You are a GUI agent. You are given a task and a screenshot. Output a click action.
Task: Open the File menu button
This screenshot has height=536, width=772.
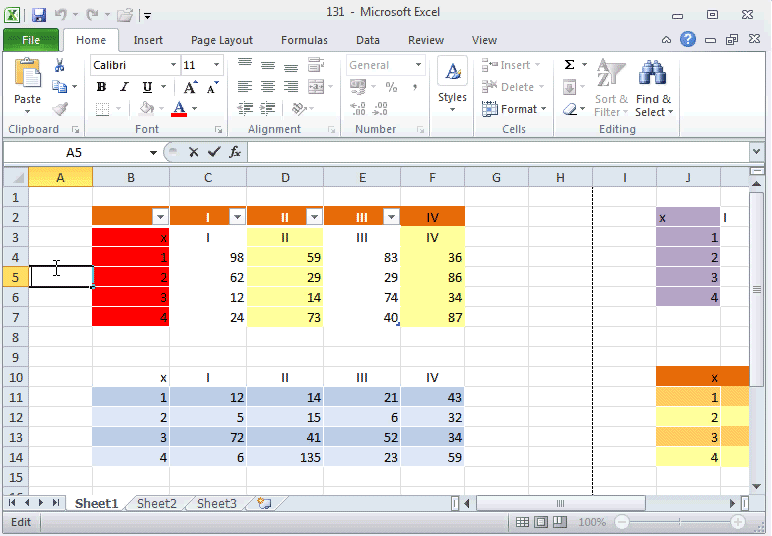(30, 41)
